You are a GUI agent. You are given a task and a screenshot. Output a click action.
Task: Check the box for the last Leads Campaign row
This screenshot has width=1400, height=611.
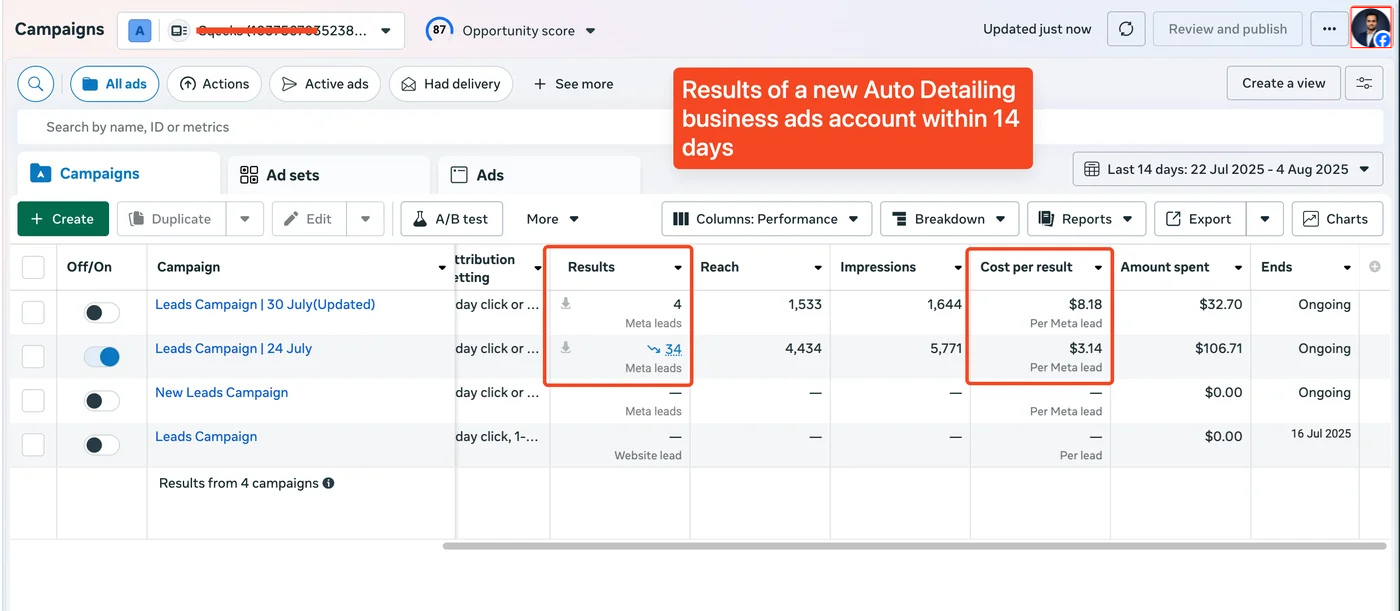[33, 444]
